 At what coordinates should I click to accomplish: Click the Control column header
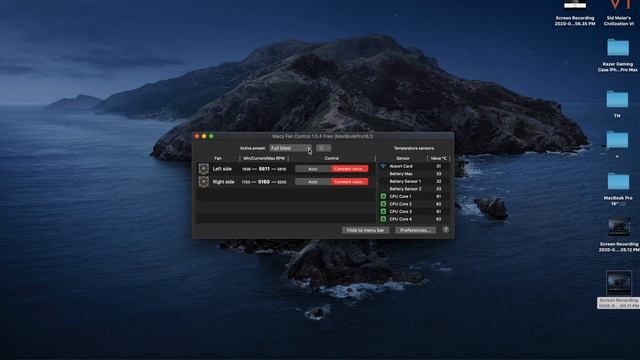click(332, 158)
